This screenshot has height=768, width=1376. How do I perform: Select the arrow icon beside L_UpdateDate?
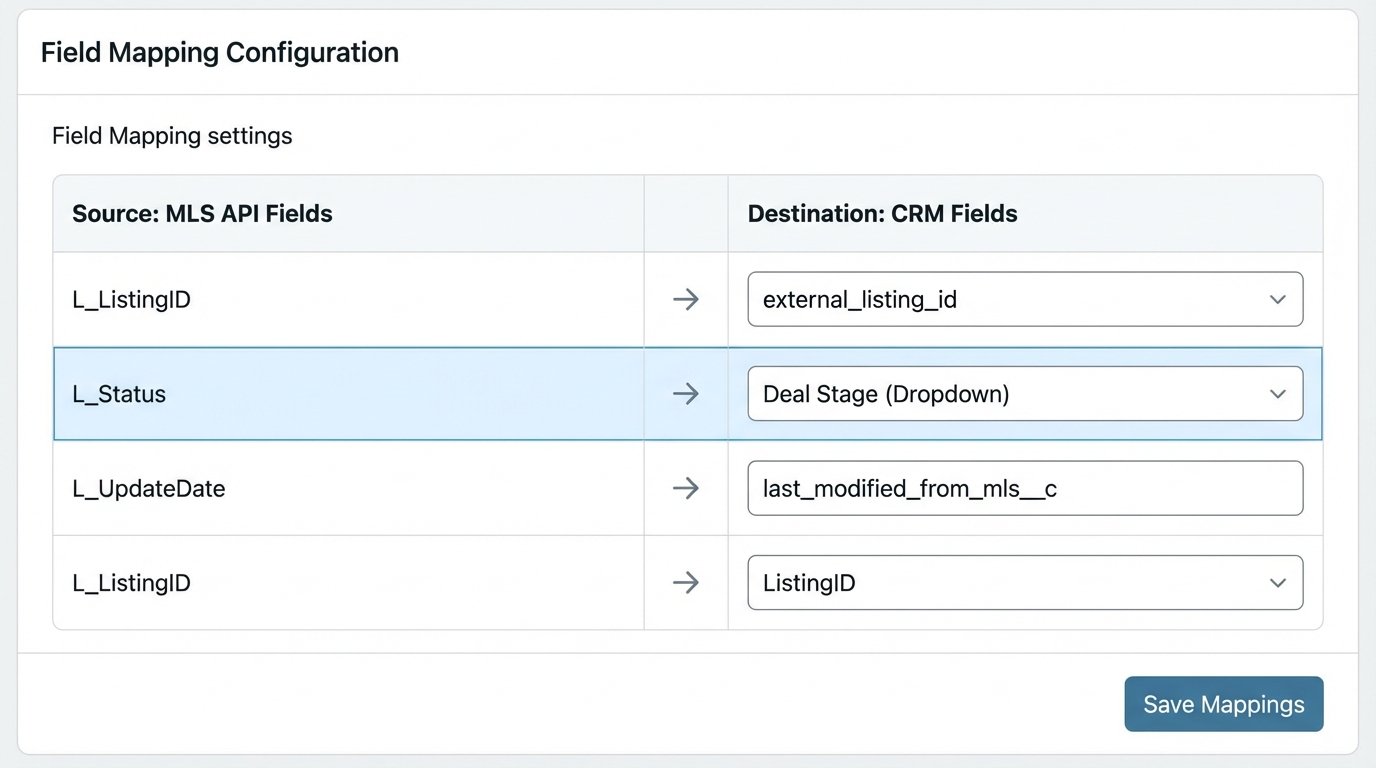[x=685, y=488]
